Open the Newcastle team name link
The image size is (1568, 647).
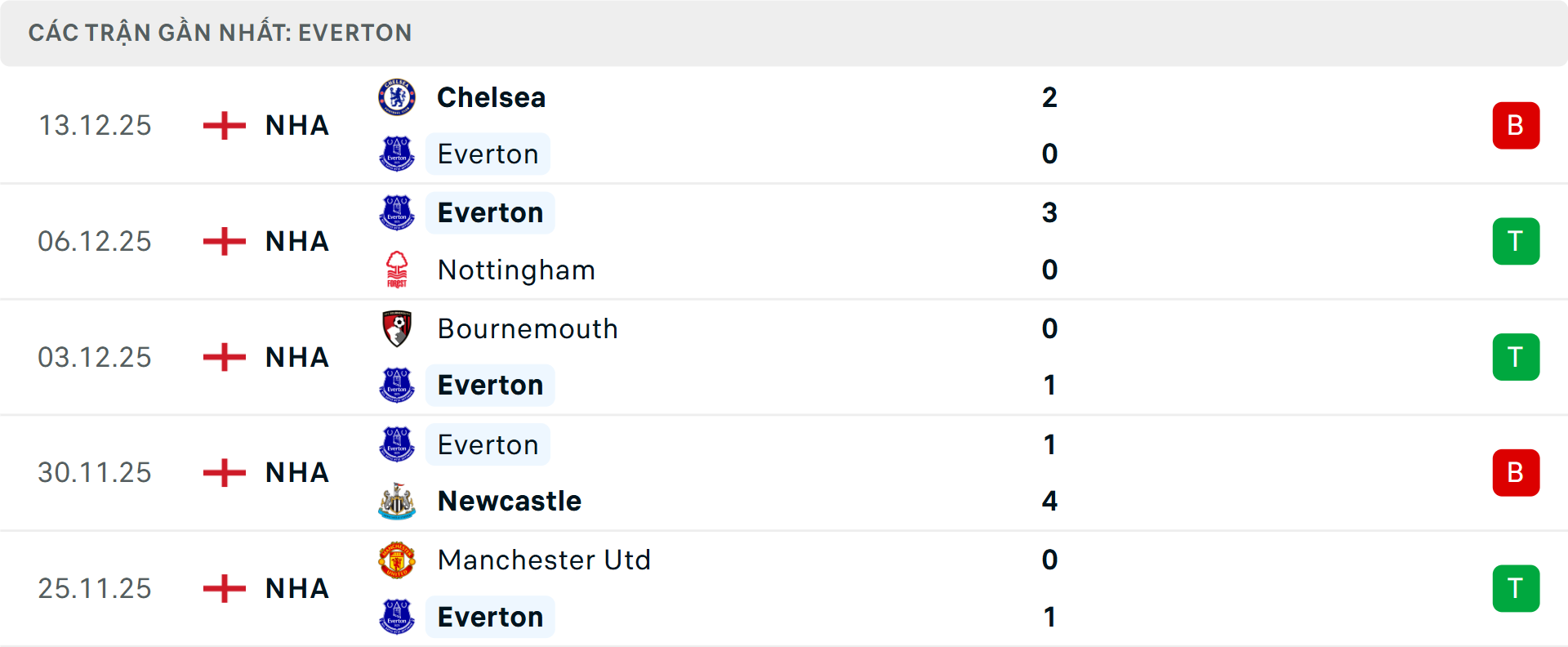click(x=509, y=502)
